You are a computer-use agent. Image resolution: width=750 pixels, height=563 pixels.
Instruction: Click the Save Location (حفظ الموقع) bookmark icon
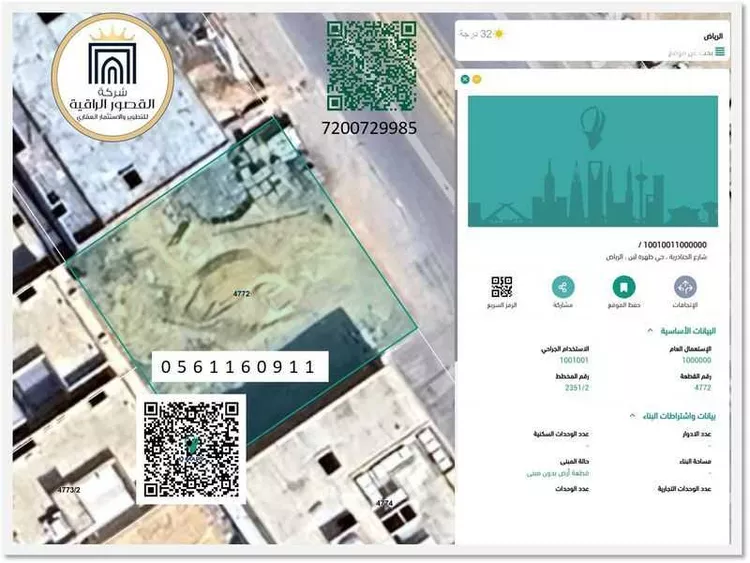624,287
